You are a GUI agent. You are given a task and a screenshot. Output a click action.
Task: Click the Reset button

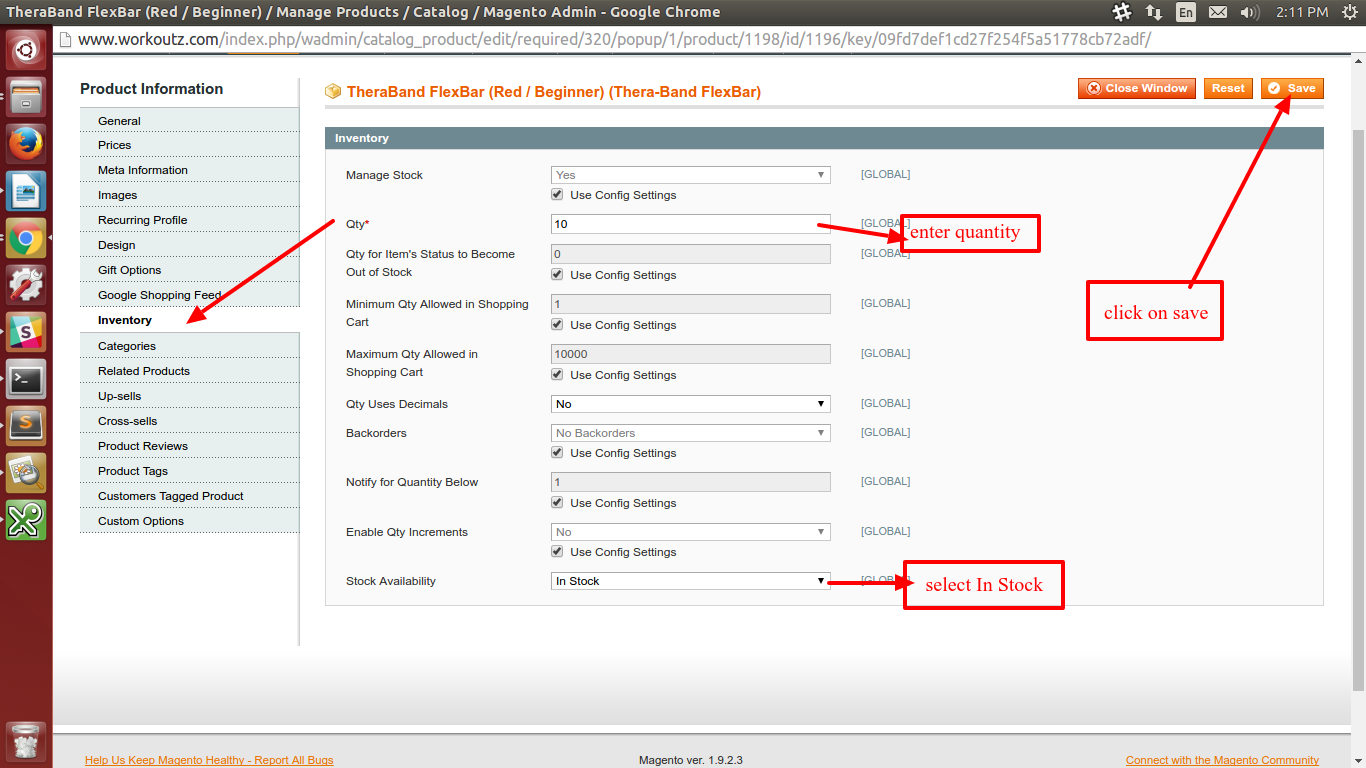click(x=1228, y=88)
